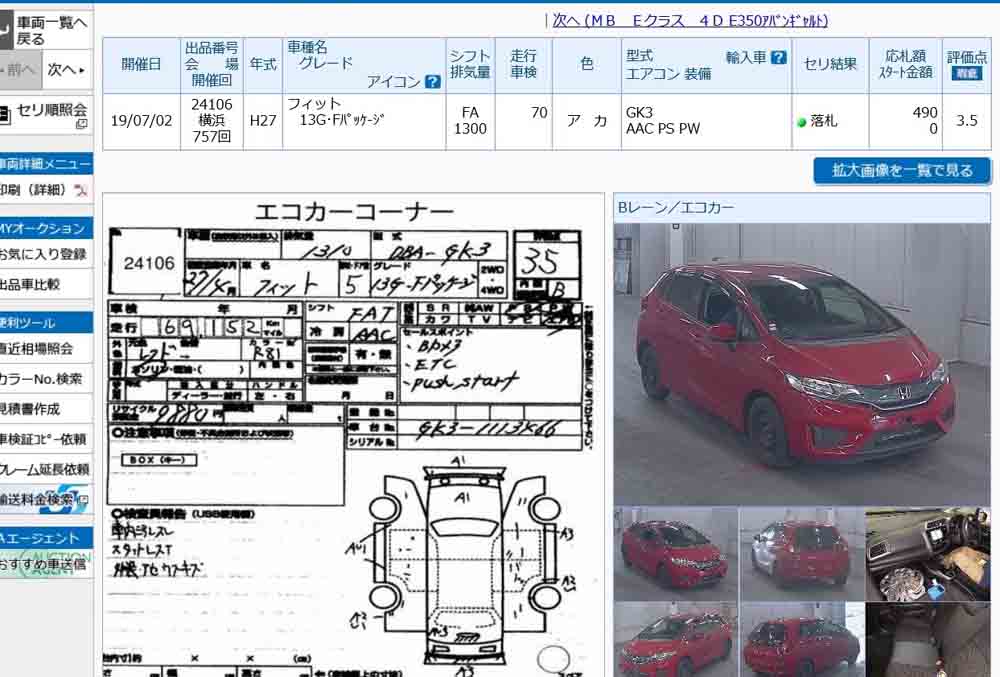Follow the next-vehicle link 次へ (MB Eクラス)
Image resolution: width=1000 pixels, height=677 pixels.
coord(690,20)
